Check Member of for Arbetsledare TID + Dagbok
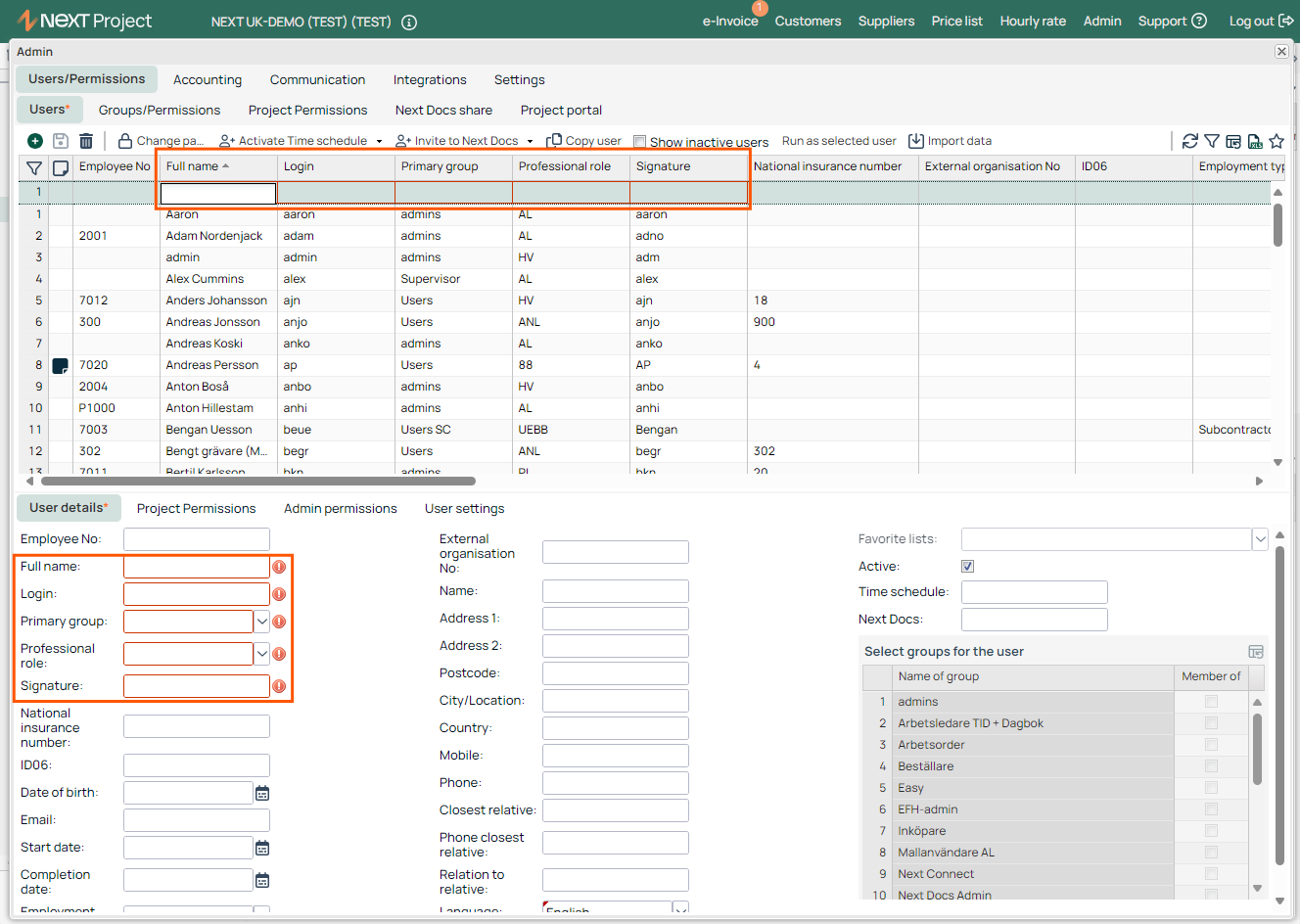Screen dimensions: 1300x924 pos(1211,723)
